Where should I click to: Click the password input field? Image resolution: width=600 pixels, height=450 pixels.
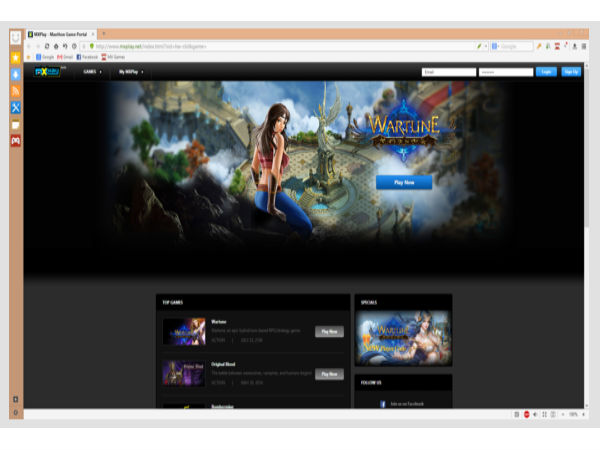pyautogui.click(x=506, y=72)
